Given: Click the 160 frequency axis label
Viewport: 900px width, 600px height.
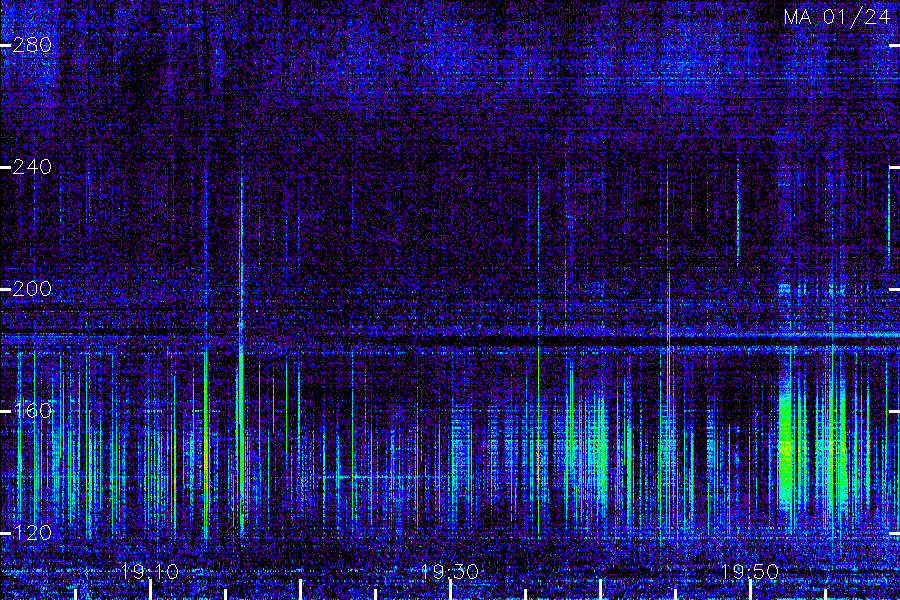Looking at the screenshot, I should click(32, 411).
